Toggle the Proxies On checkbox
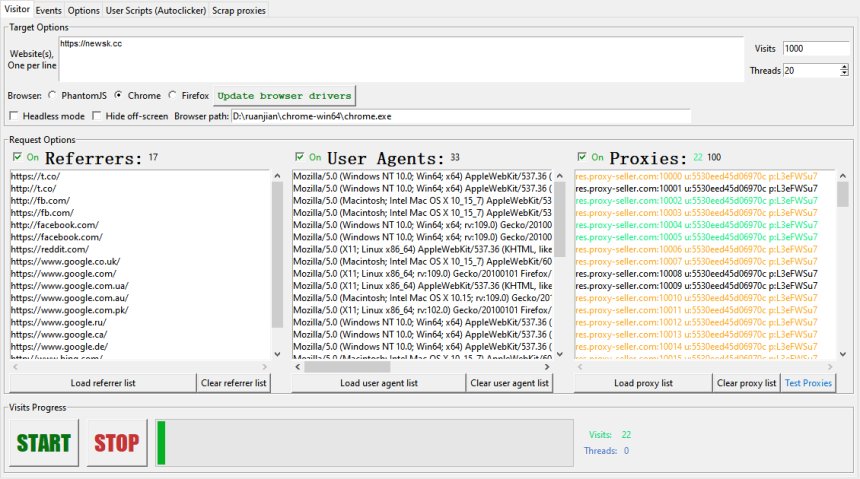 coord(582,157)
